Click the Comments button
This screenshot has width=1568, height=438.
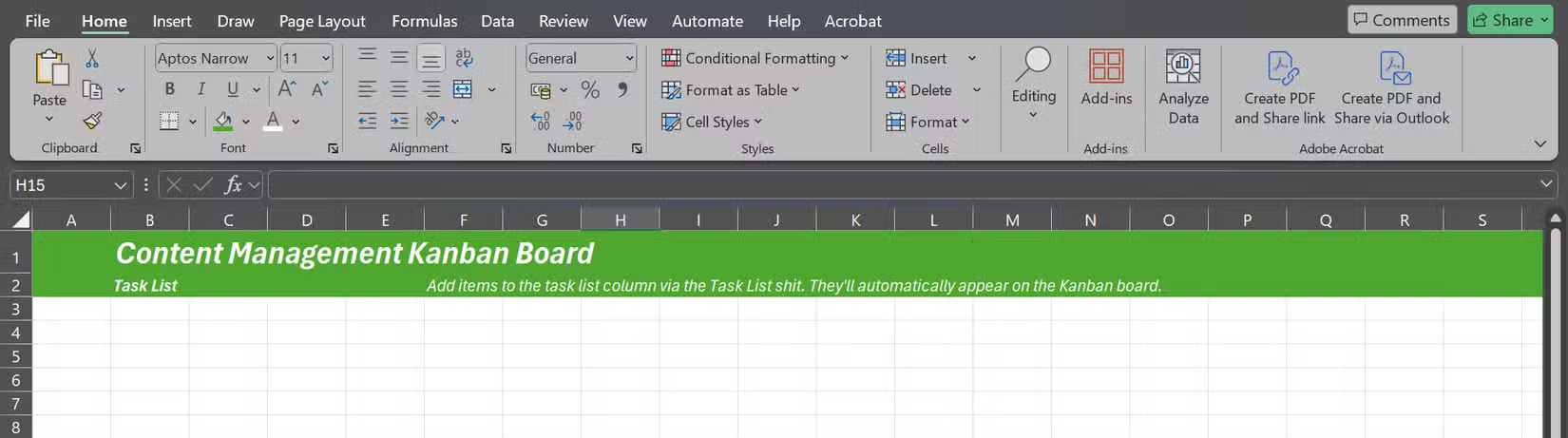[1402, 20]
